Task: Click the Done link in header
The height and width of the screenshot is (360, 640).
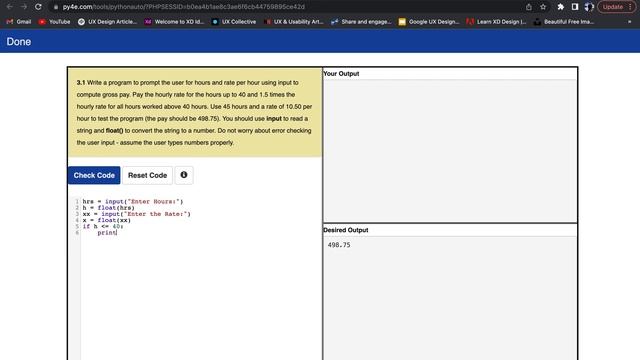Action: [19, 42]
